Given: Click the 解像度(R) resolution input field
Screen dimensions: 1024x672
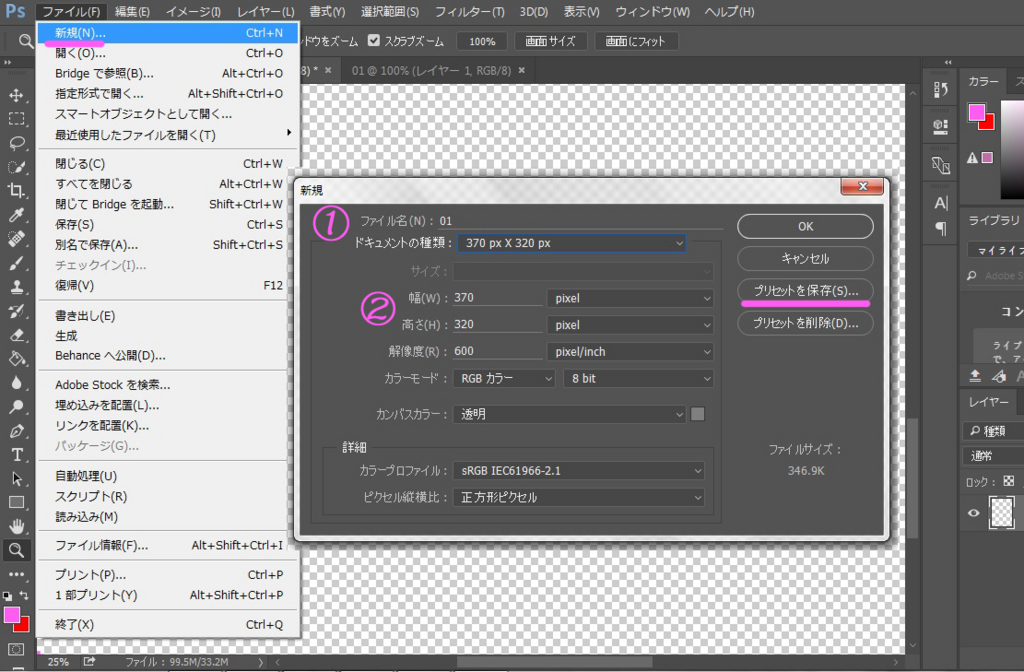Looking at the screenshot, I should click(498, 351).
